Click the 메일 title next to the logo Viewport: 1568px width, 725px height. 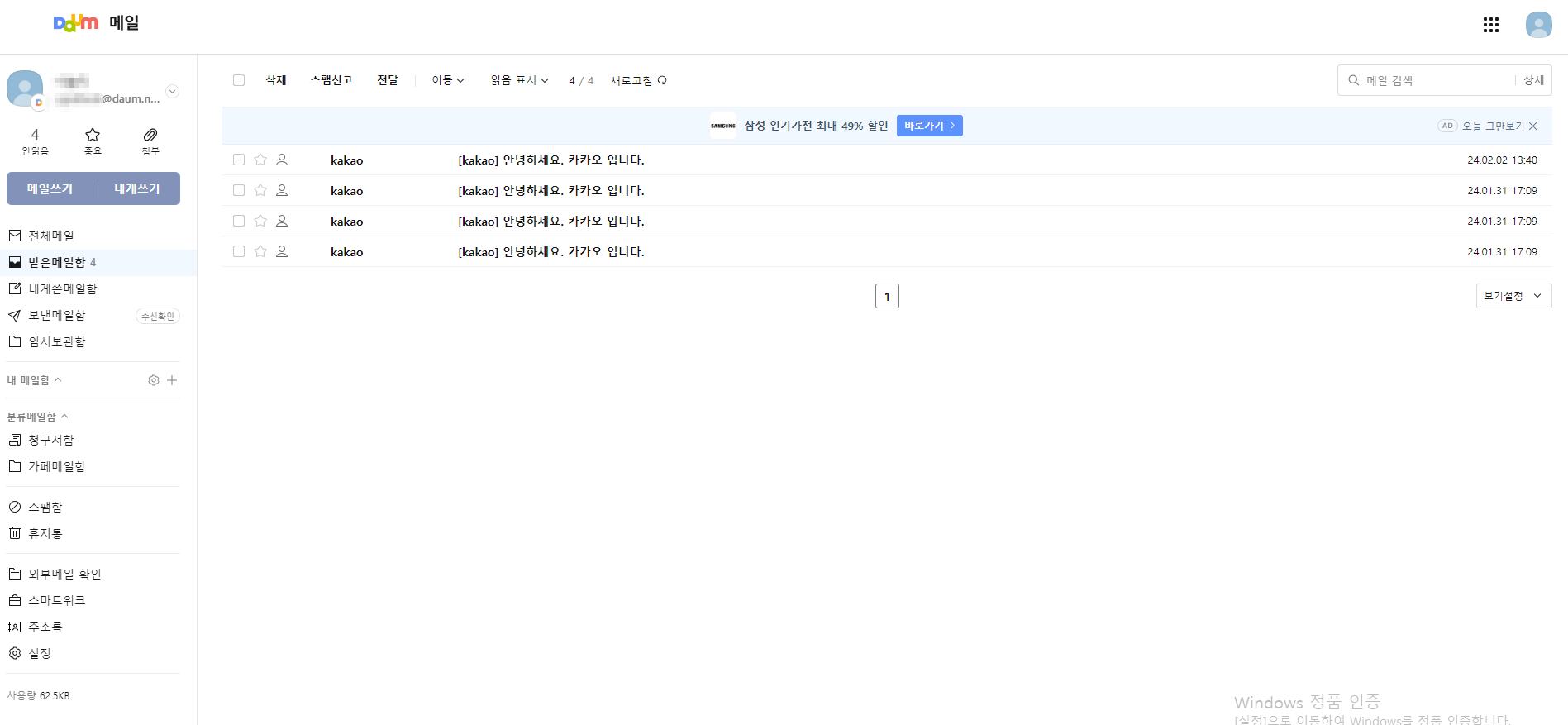coord(124,23)
